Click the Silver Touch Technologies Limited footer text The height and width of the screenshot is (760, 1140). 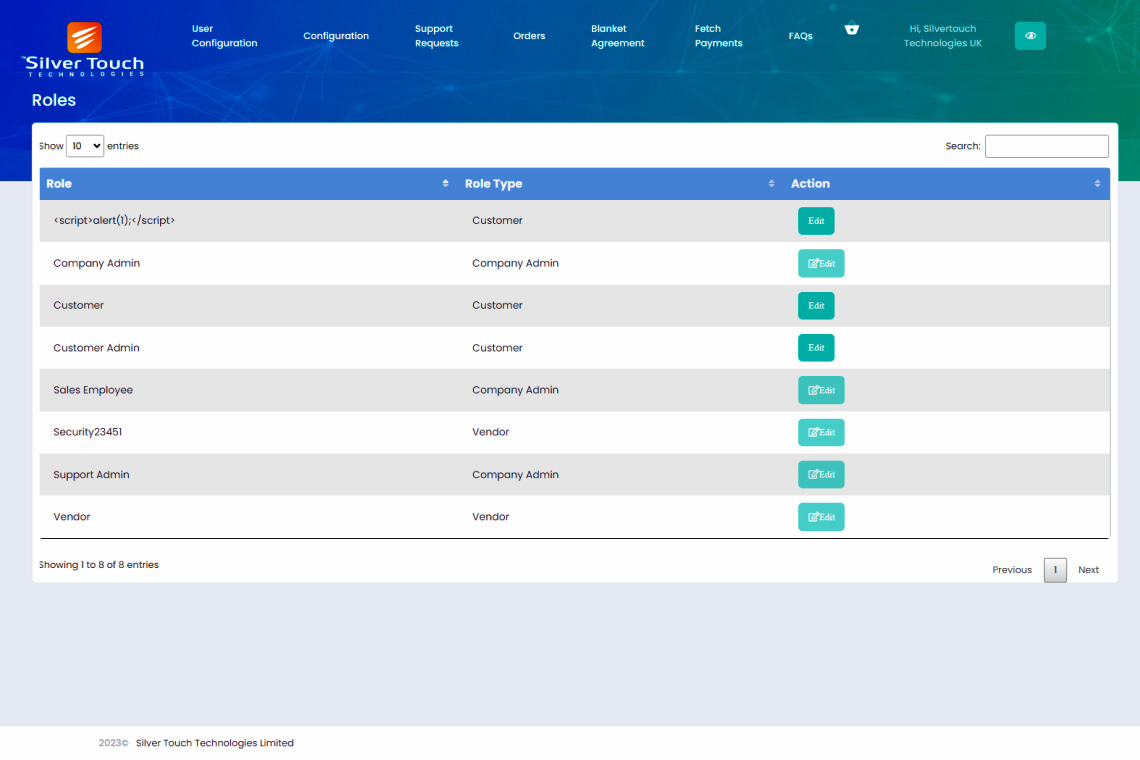(x=214, y=743)
